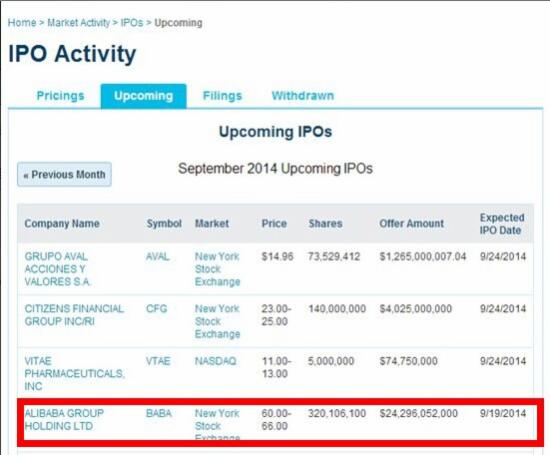Click New York Stock Exchange in AVAL row

(x=217, y=269)
